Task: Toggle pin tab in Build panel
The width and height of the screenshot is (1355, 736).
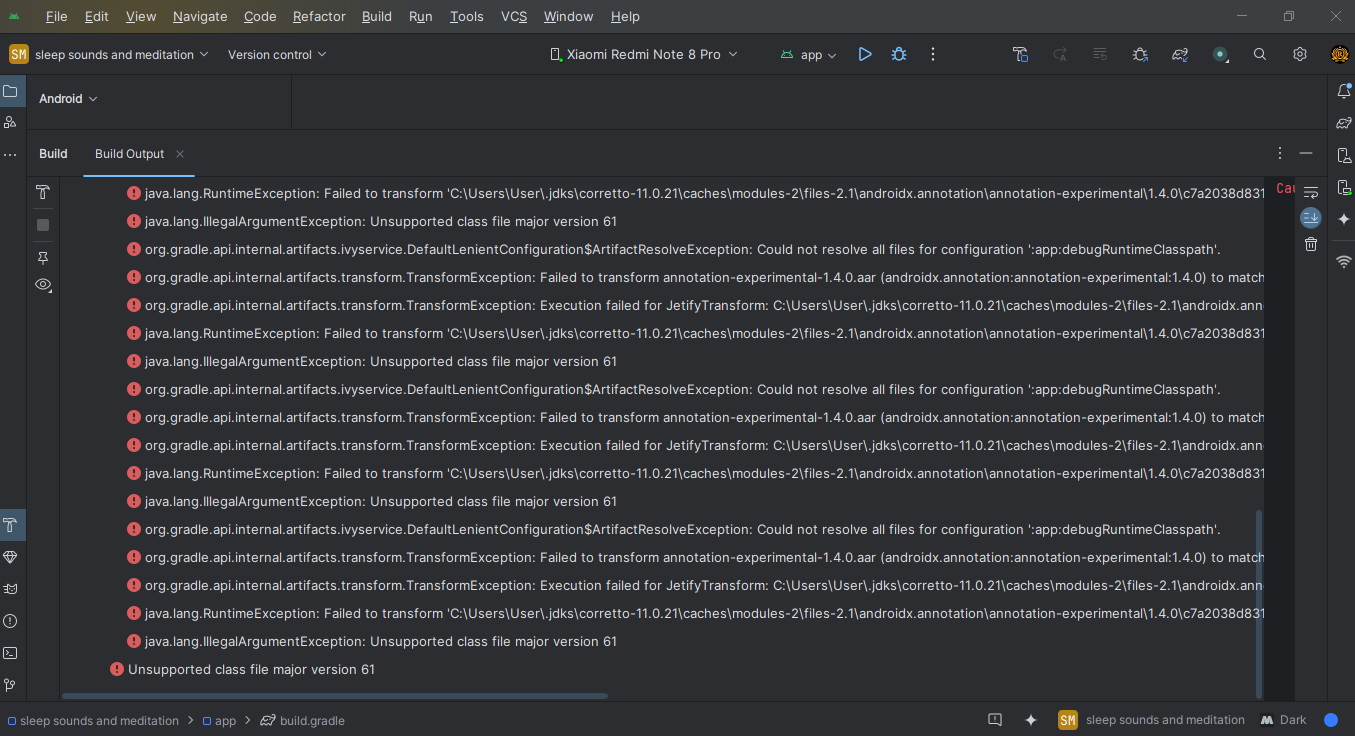Action: tap(43, 257)
